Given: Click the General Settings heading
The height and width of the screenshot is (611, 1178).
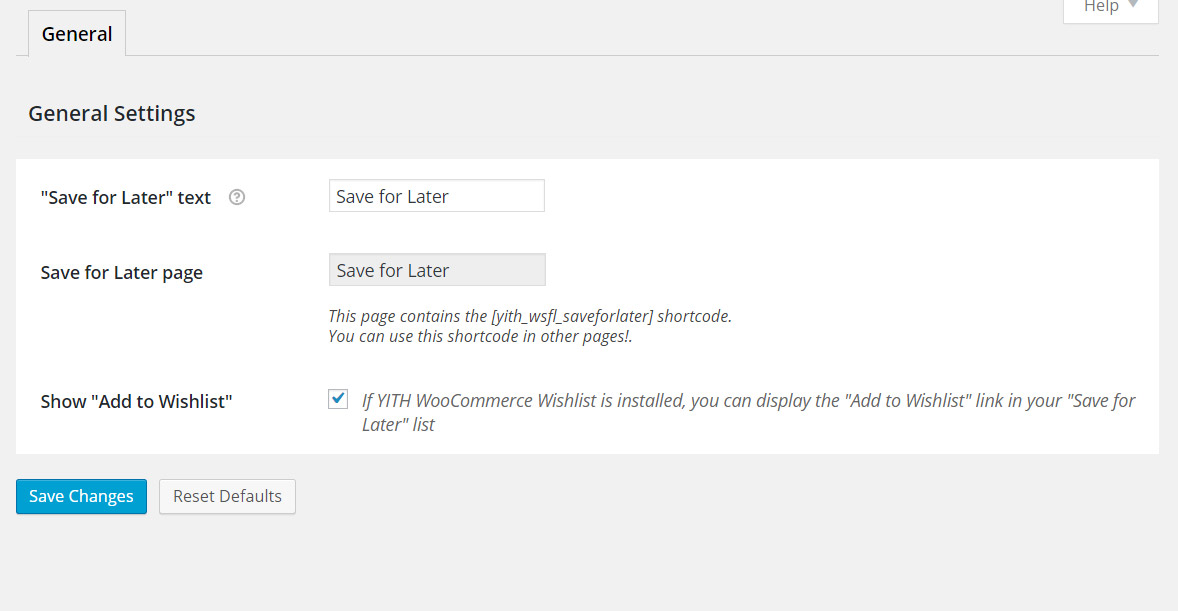Looking at the screenshot, I should coord(112,113).
